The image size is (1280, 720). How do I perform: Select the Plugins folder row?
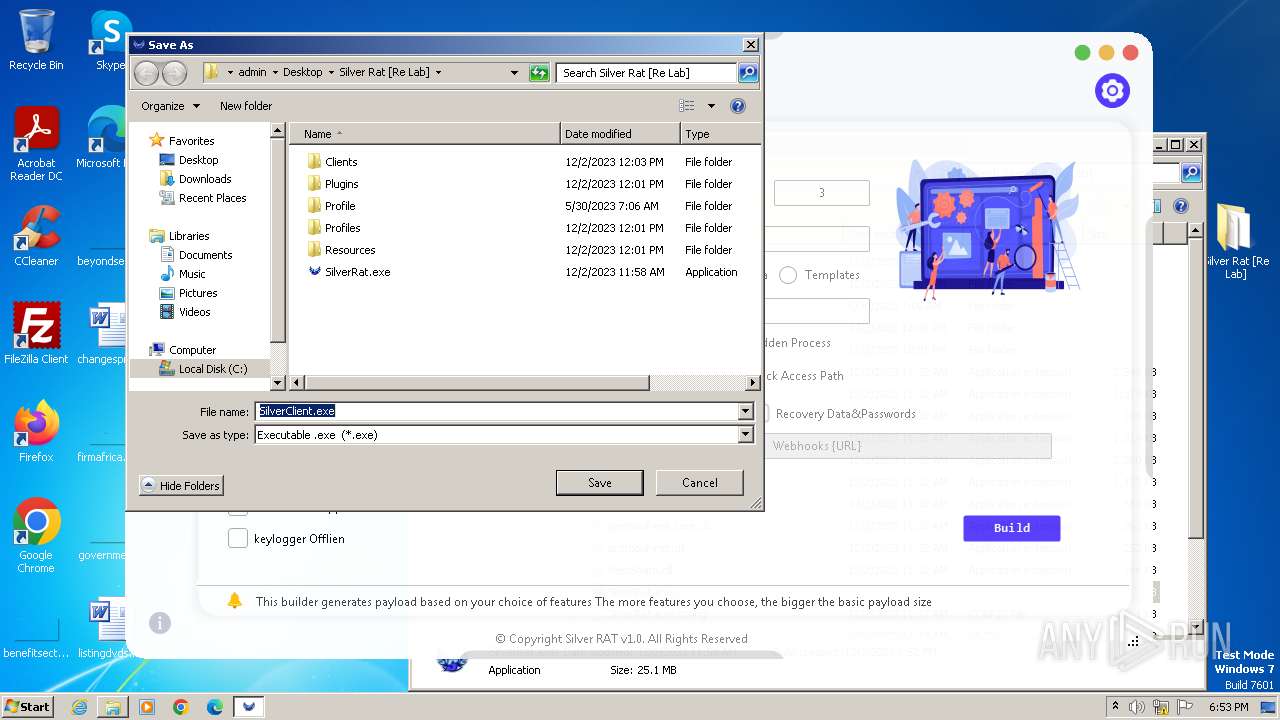(524, 184)
